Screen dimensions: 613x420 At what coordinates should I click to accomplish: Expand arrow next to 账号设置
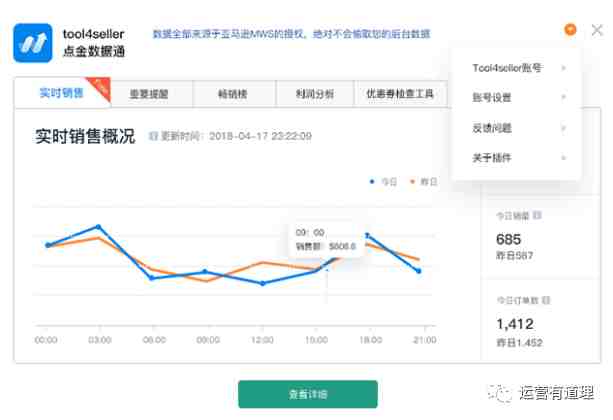[564, 98]
